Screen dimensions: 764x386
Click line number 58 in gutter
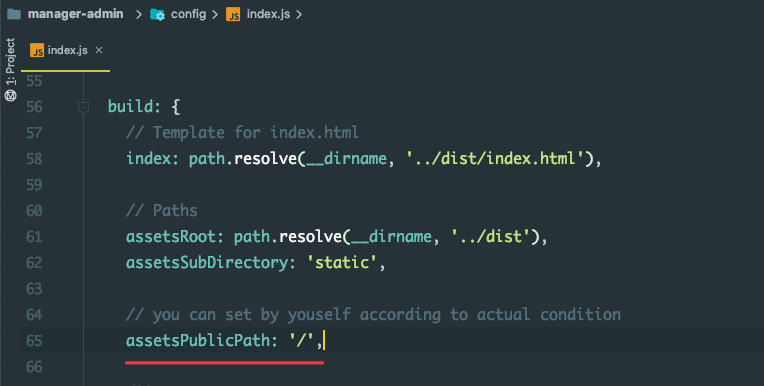[x=34, y=159]
